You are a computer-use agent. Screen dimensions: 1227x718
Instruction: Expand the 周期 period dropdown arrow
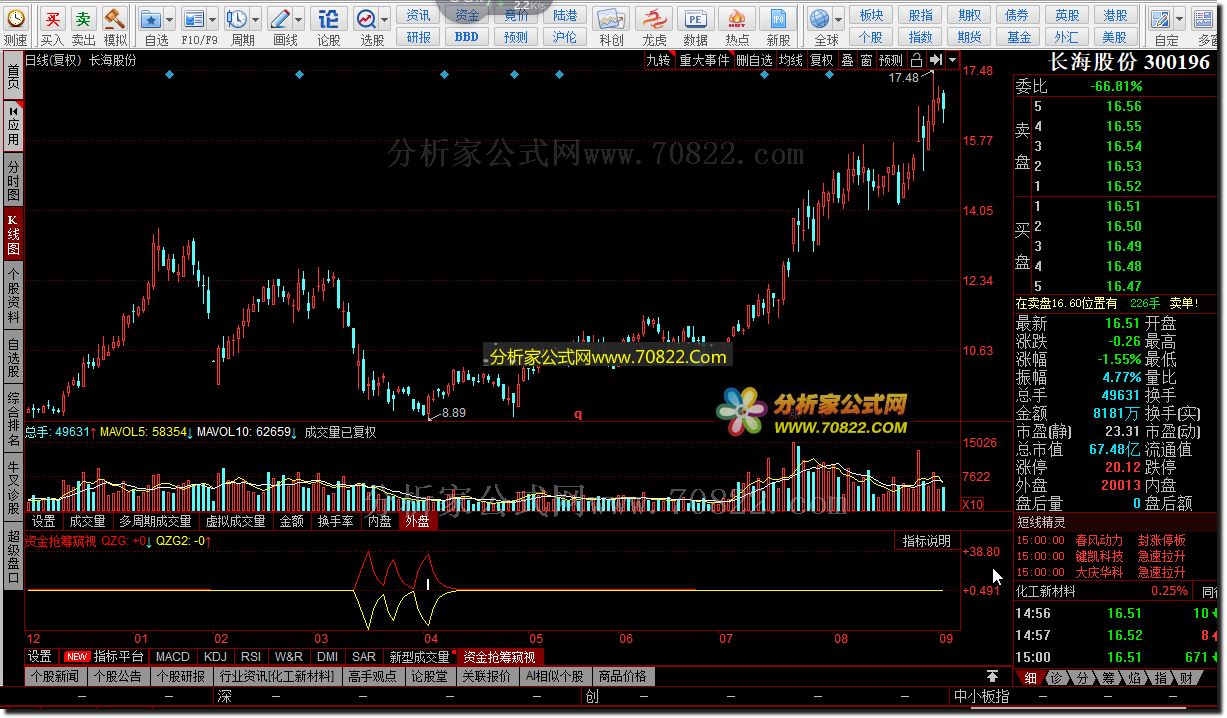(256, 18)
